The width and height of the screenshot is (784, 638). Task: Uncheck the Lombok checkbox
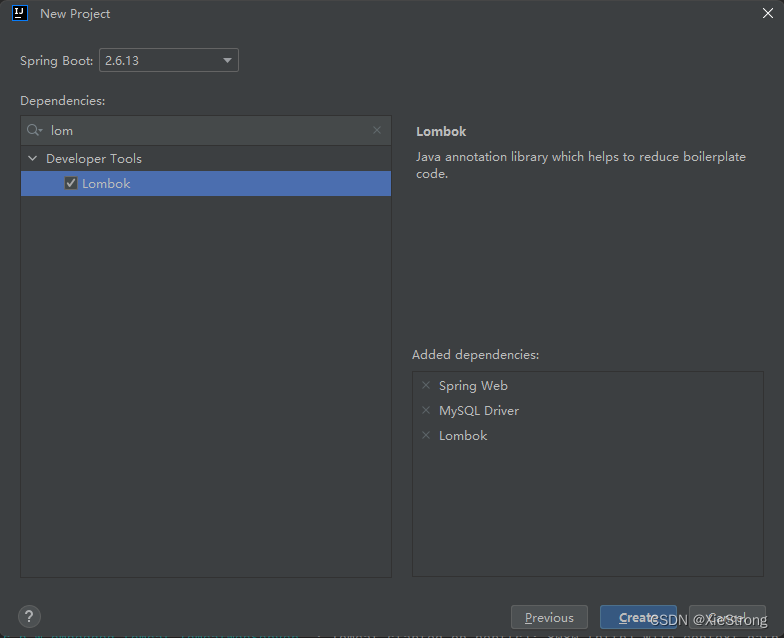[71, 184]
